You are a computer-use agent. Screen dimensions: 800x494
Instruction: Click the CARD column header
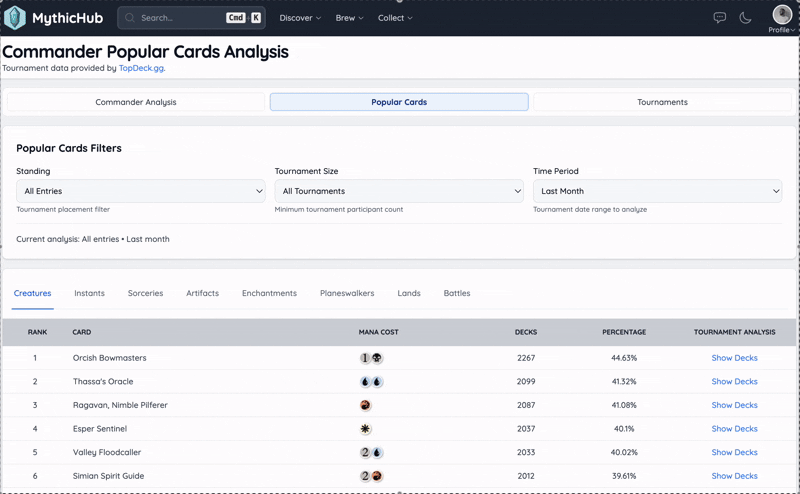[82, 332]
